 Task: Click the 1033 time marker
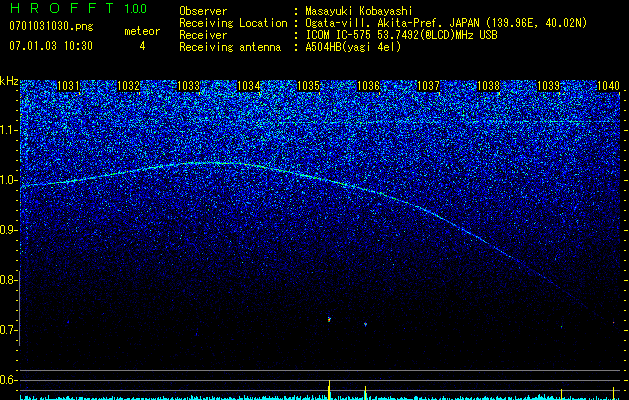pyautogui.click(x=188, y=86)
